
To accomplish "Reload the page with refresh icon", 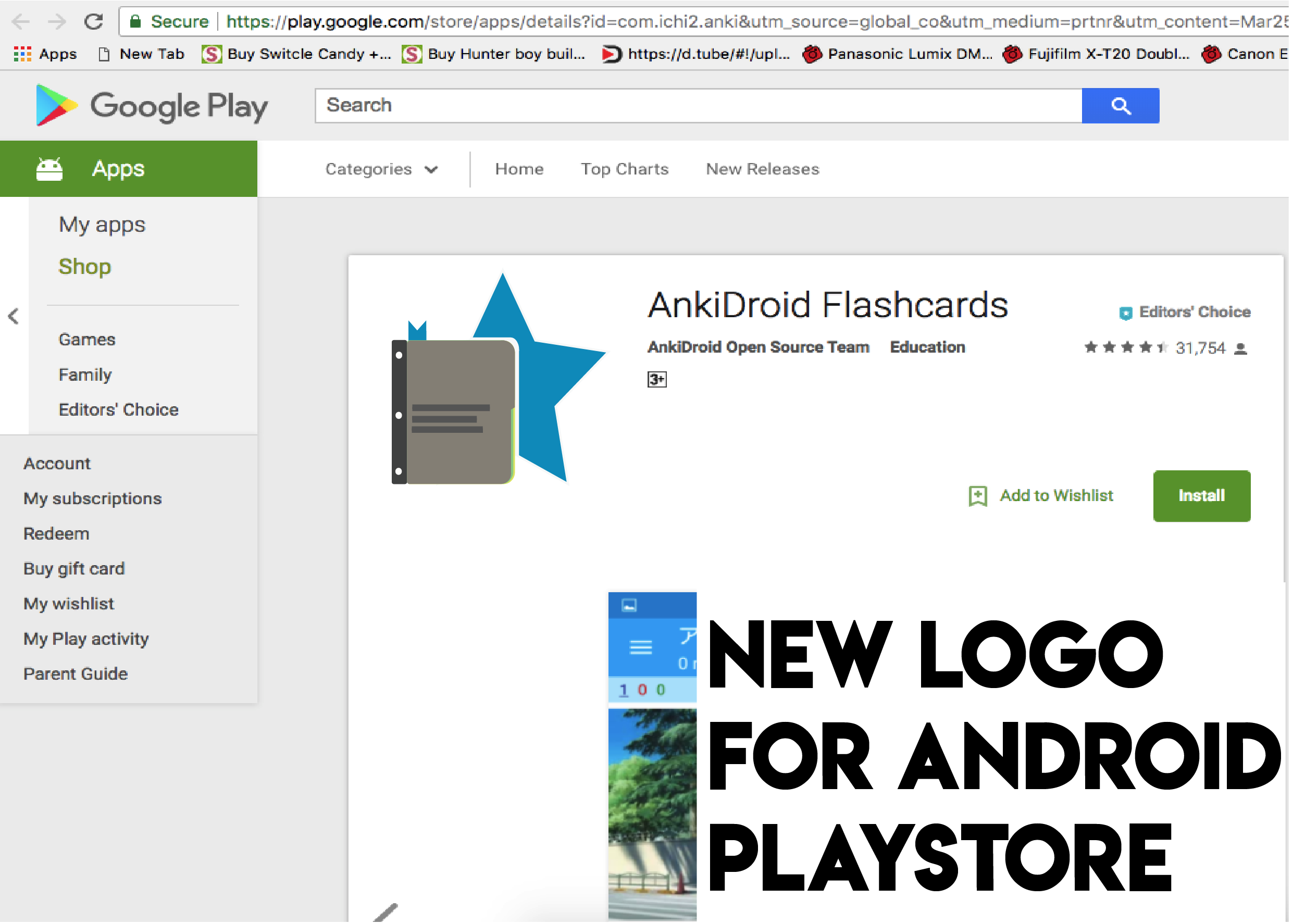I will point(94,22).
